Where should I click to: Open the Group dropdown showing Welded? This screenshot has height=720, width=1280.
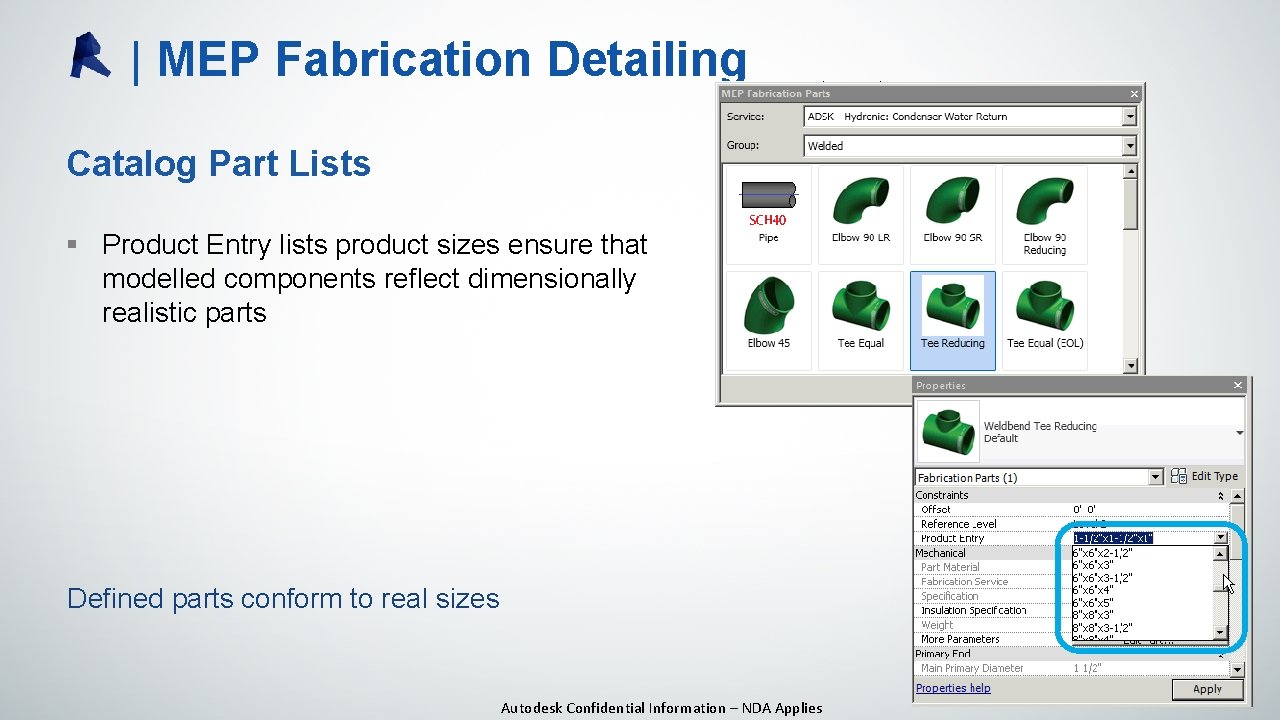[1129, 146]
